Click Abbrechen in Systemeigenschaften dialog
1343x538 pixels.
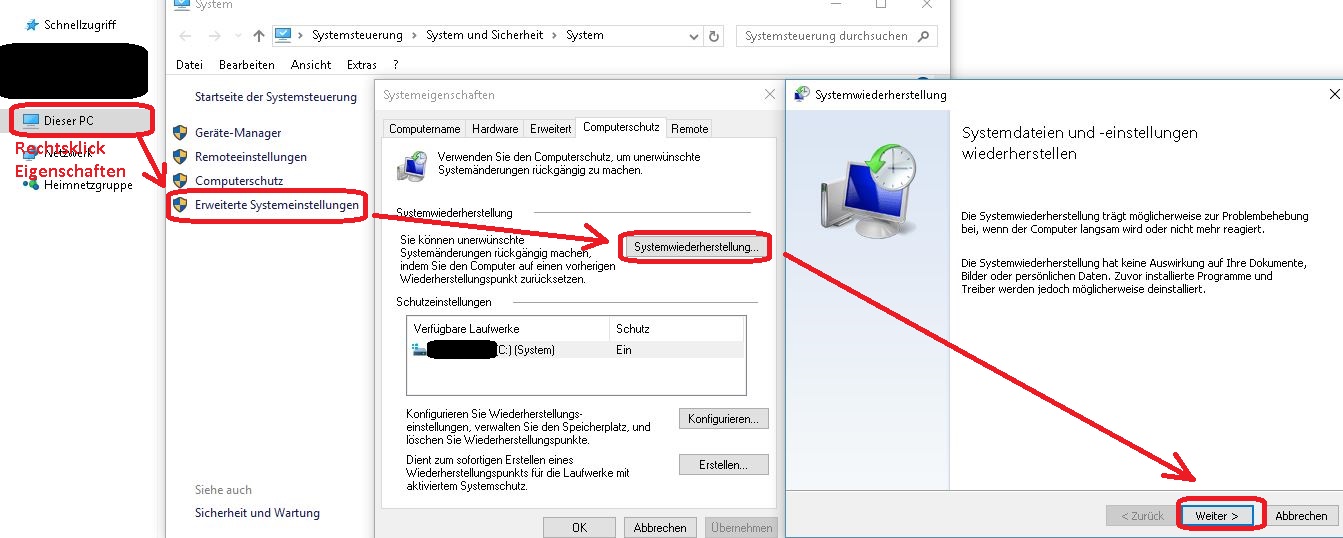(x=660, y=527)
